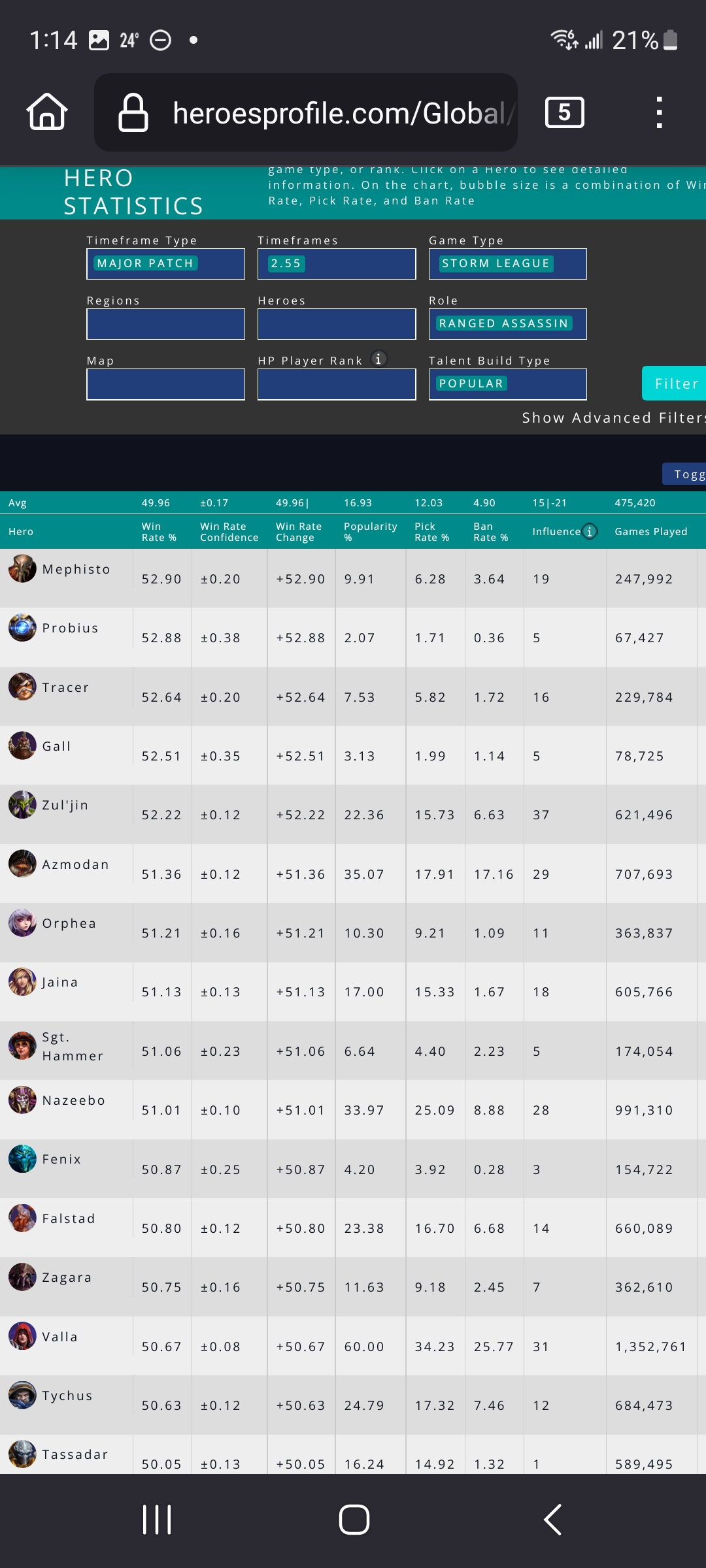Click the Sgt. Hammer hero portrait

pyautogui.click(x=22, y=1046)
